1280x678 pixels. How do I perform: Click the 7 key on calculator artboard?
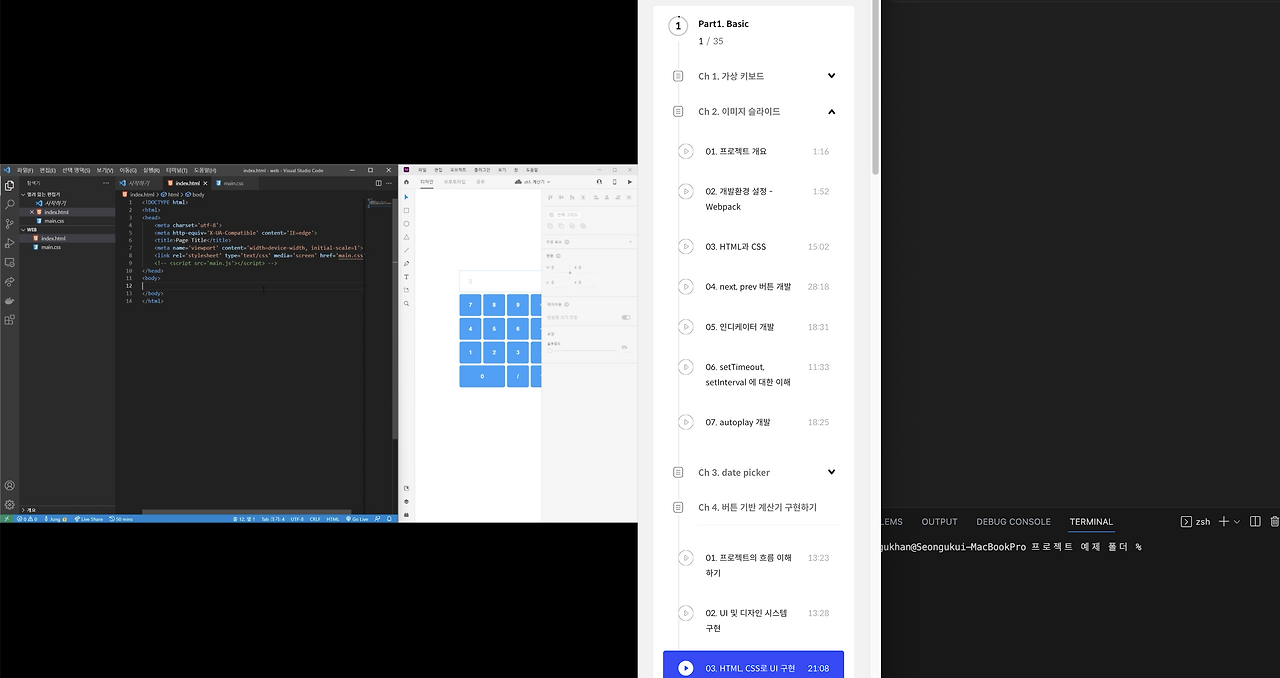(x=470, y=305)
